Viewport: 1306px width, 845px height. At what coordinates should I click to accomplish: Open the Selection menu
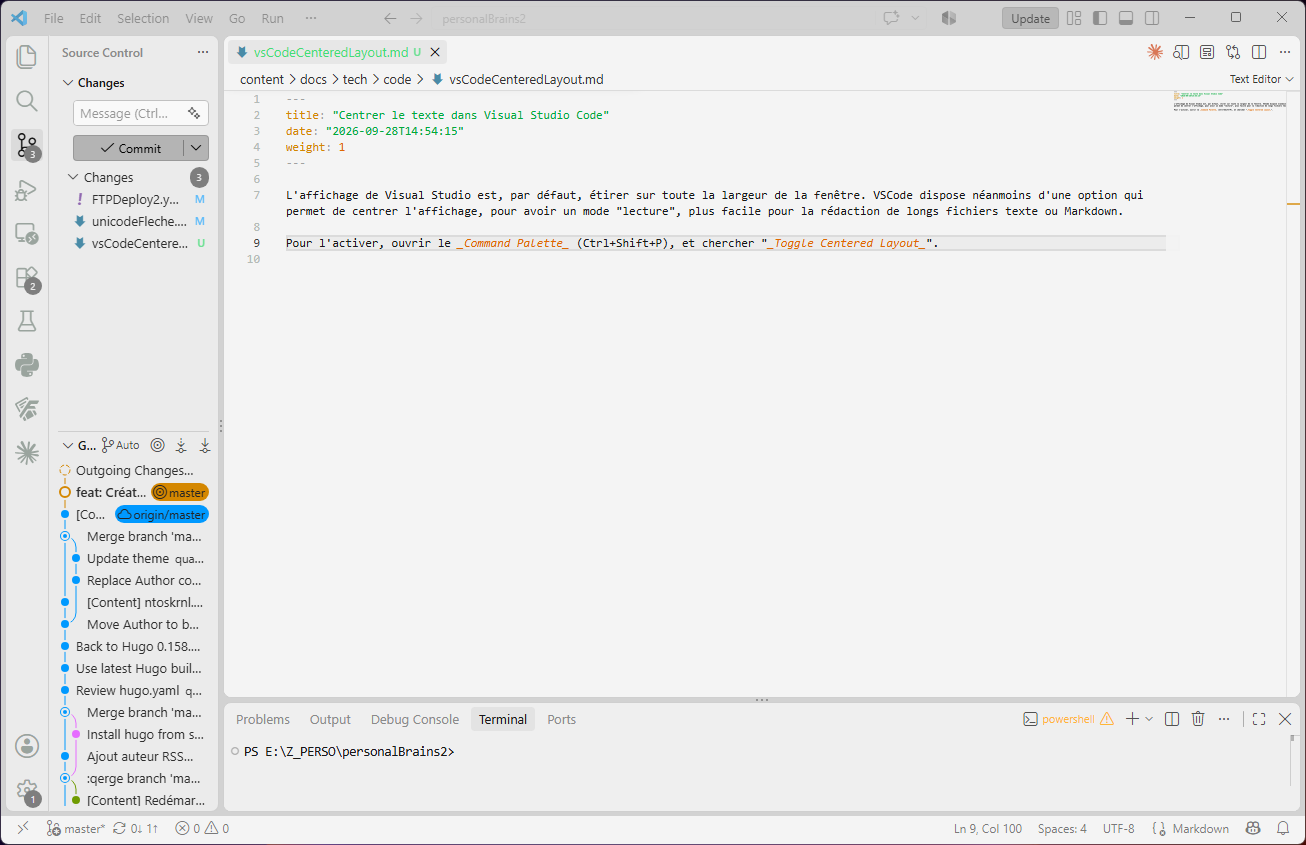[143, 18]
